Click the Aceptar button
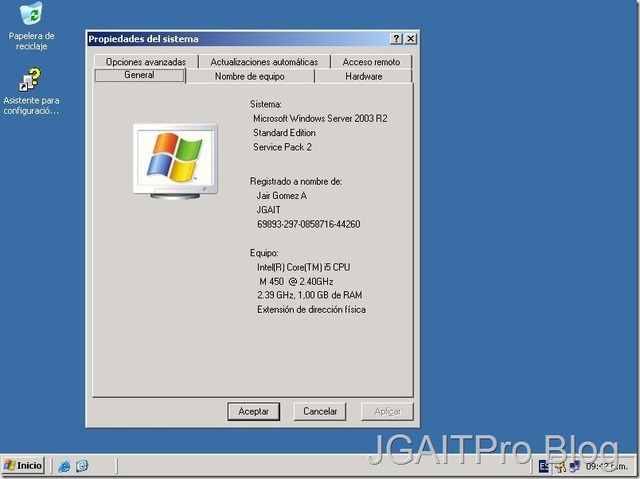 253,411
